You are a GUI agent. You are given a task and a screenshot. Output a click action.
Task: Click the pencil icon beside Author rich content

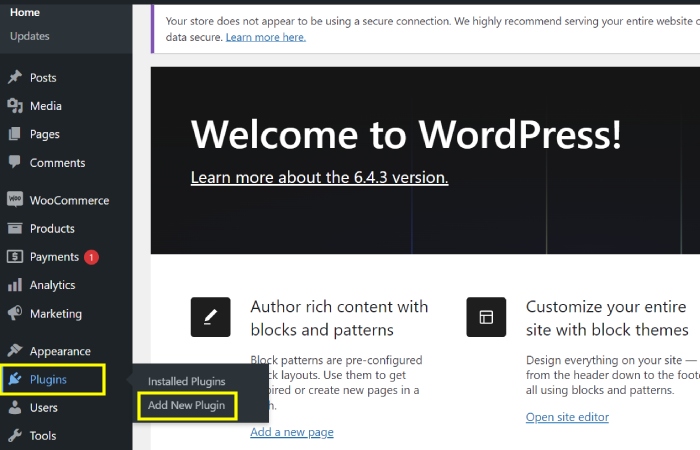pos(211,317)
